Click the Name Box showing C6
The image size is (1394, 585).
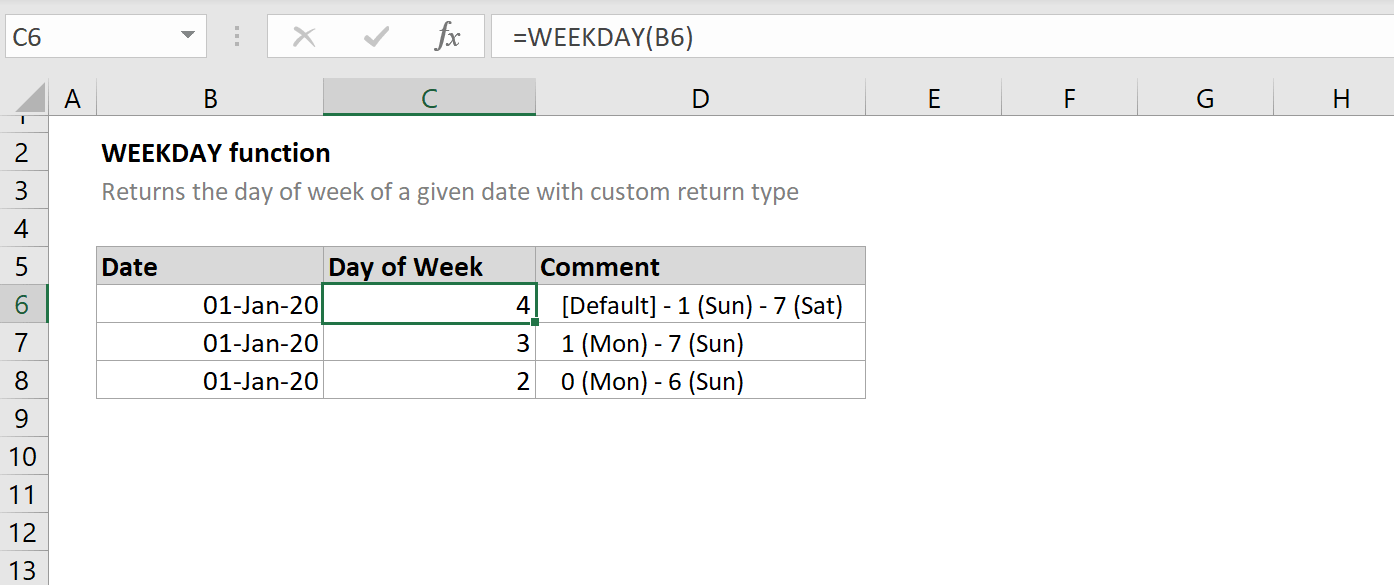click(90, 38)
